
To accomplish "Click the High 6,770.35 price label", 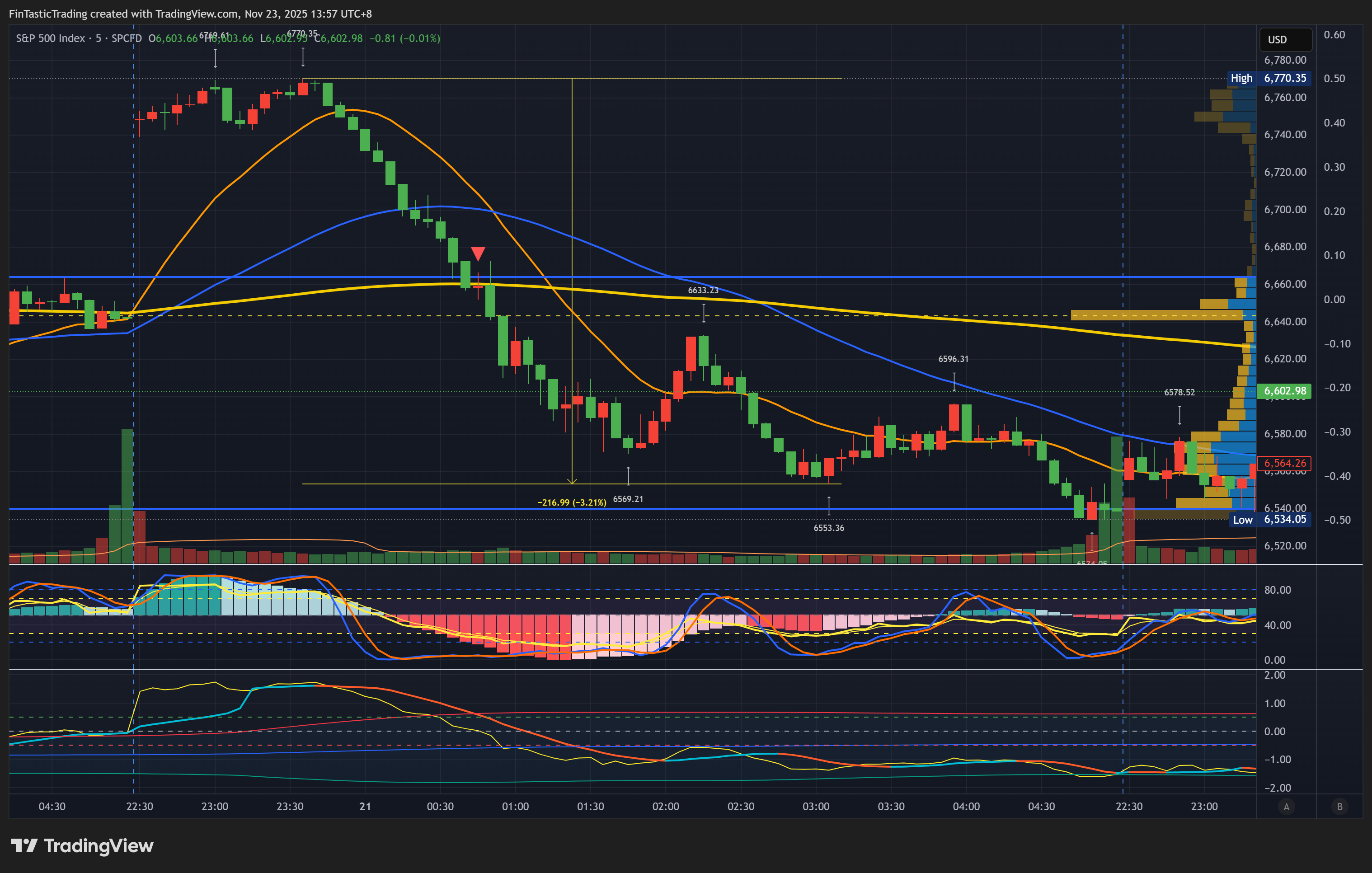I will pos(1269,78).
